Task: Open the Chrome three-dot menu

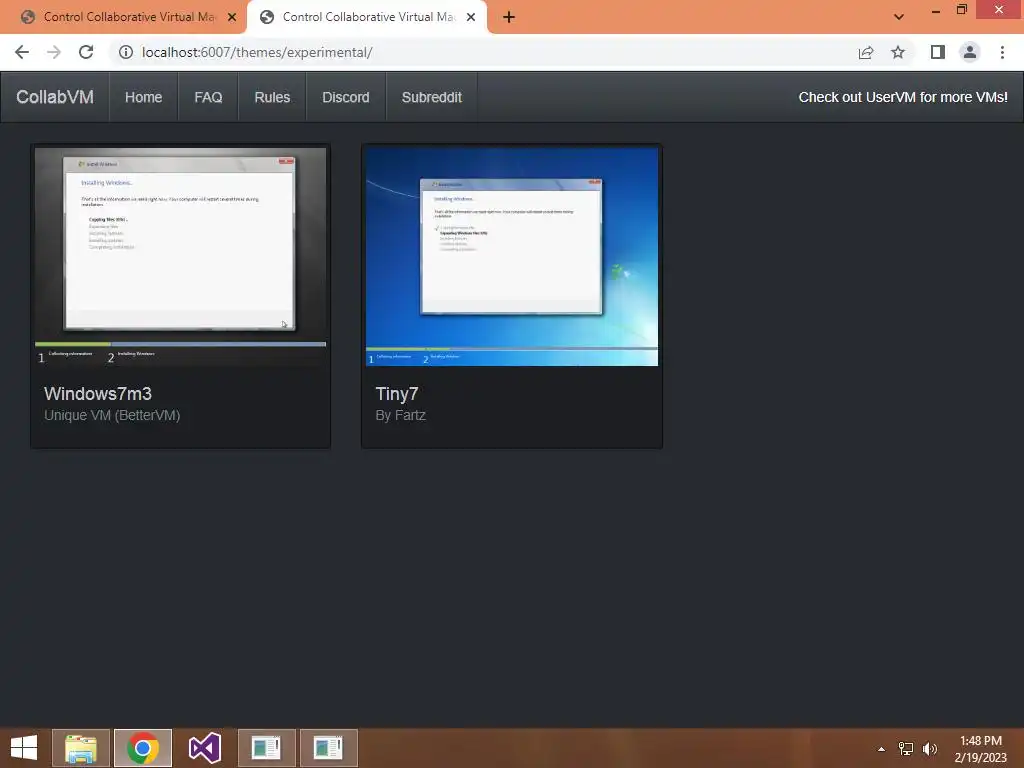Action: (1002, 52)
